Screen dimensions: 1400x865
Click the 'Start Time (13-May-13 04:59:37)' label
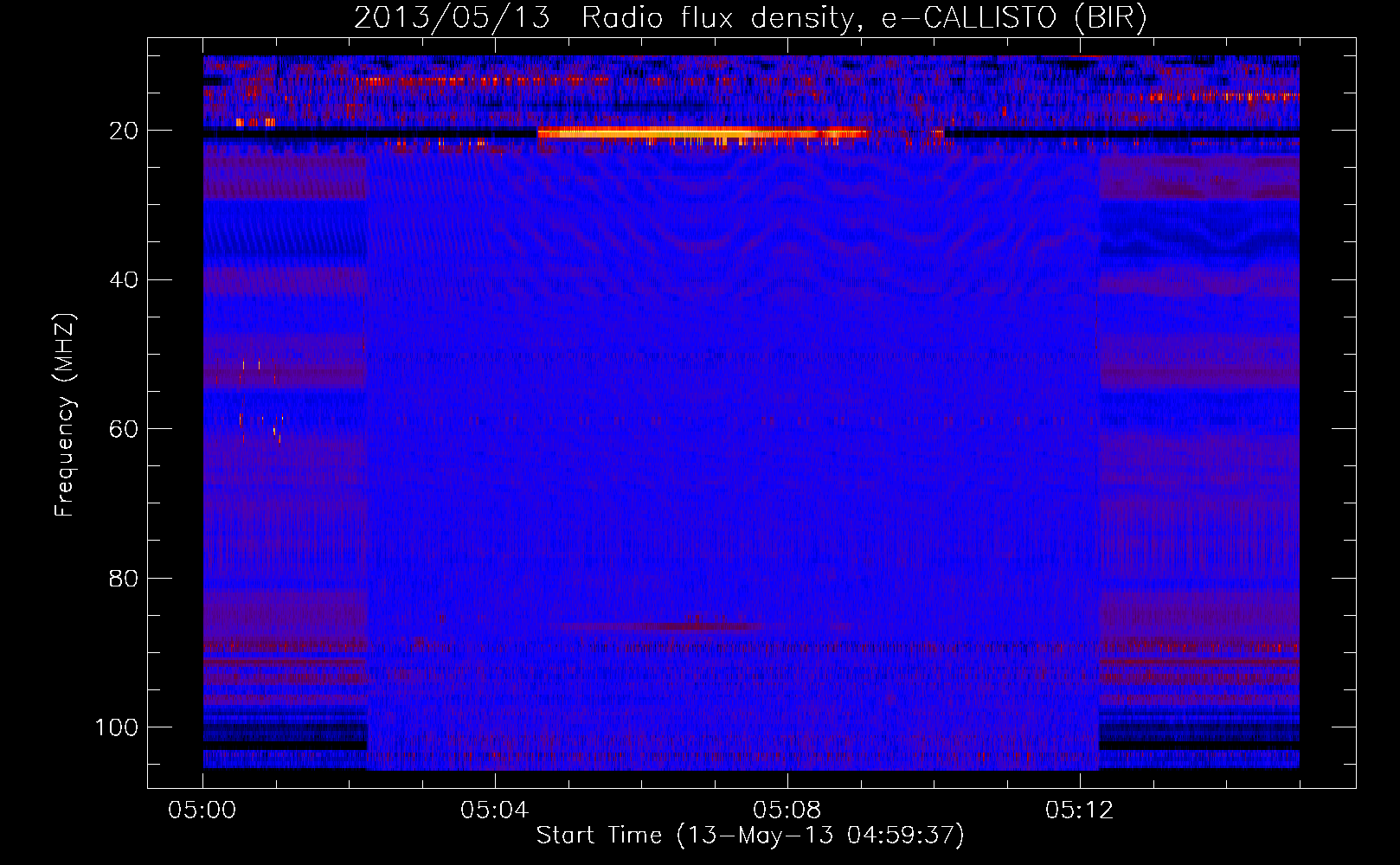(x=750, y=836)
